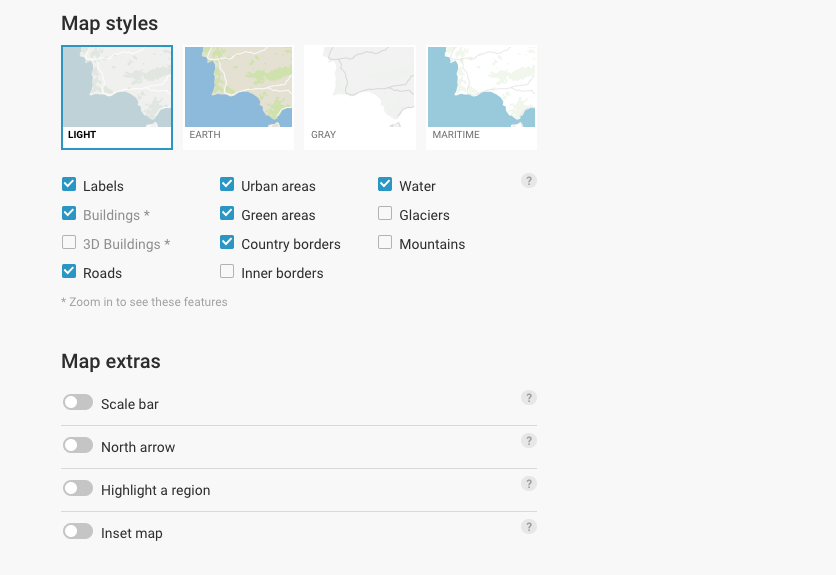Open help icon for Scale bar
The height and width of the screenshot is (575, 836).
coord(529,398)
